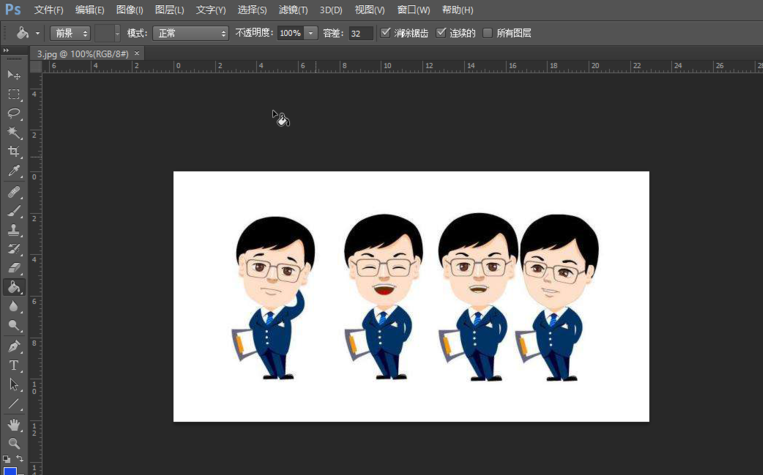Click the blue foreground color swatch
763x475 pixels.
pos(10,470)
